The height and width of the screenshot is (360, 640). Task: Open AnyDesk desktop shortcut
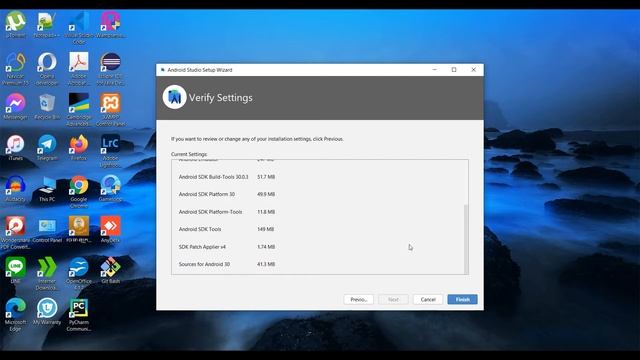point(111,229)
